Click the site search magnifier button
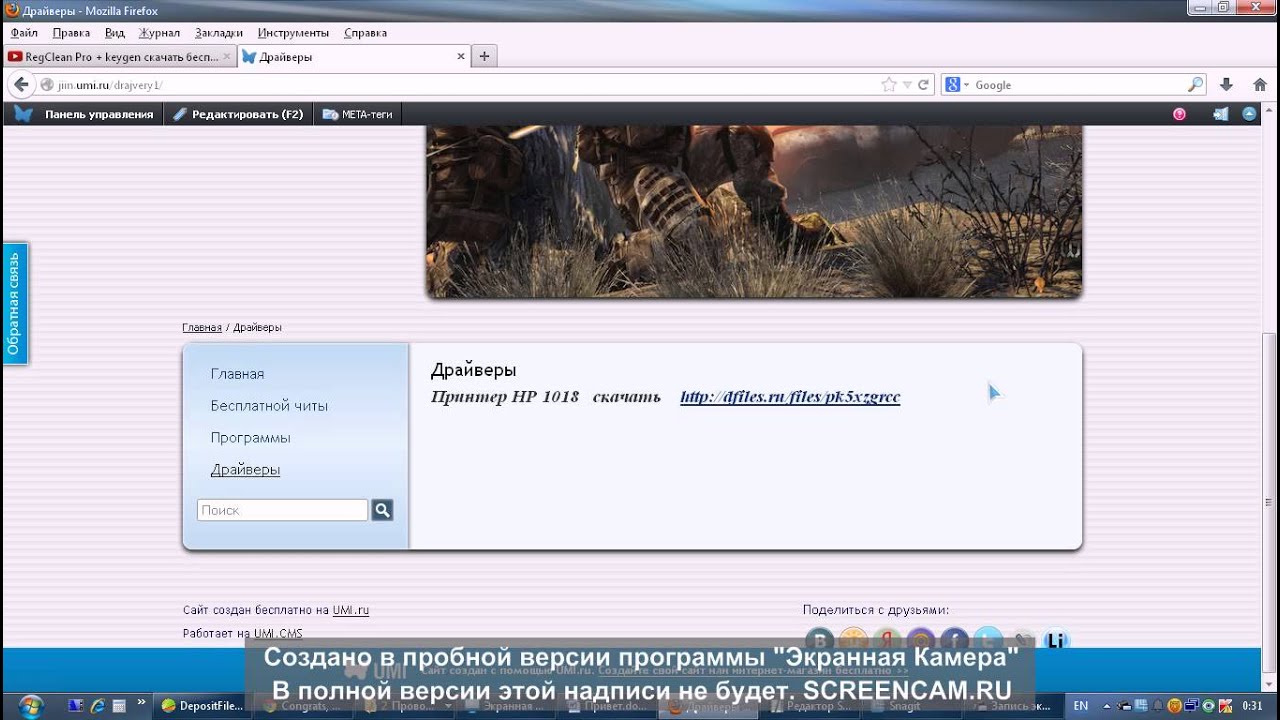 (x=382, y=510)
